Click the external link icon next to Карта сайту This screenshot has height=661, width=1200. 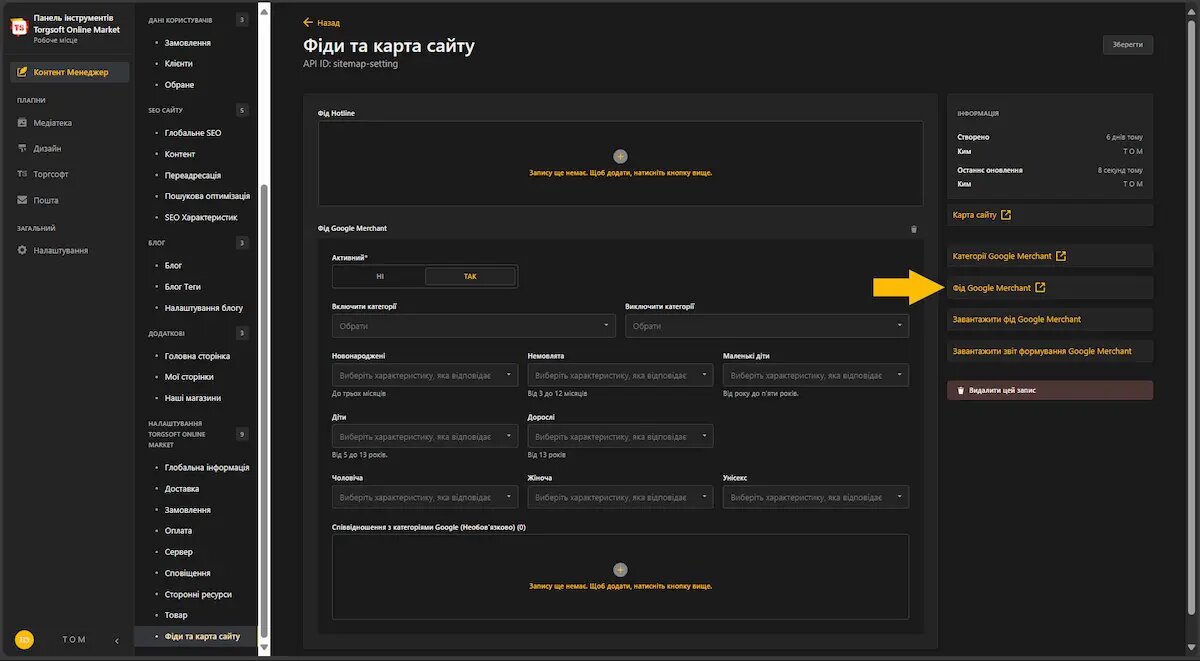point(1007,214)
